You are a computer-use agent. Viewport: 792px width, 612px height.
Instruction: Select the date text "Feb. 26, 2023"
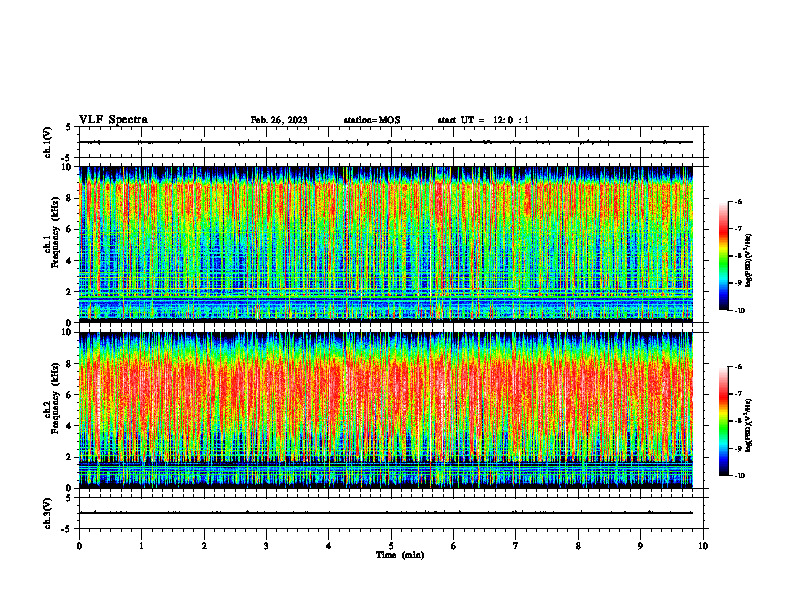(279, 120)
